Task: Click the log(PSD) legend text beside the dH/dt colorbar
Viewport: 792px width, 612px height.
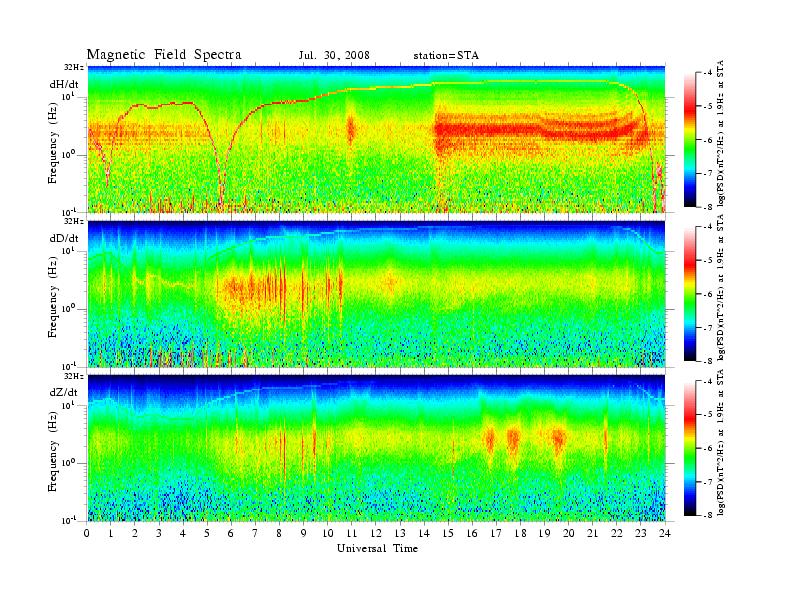Action: point(720,133)
